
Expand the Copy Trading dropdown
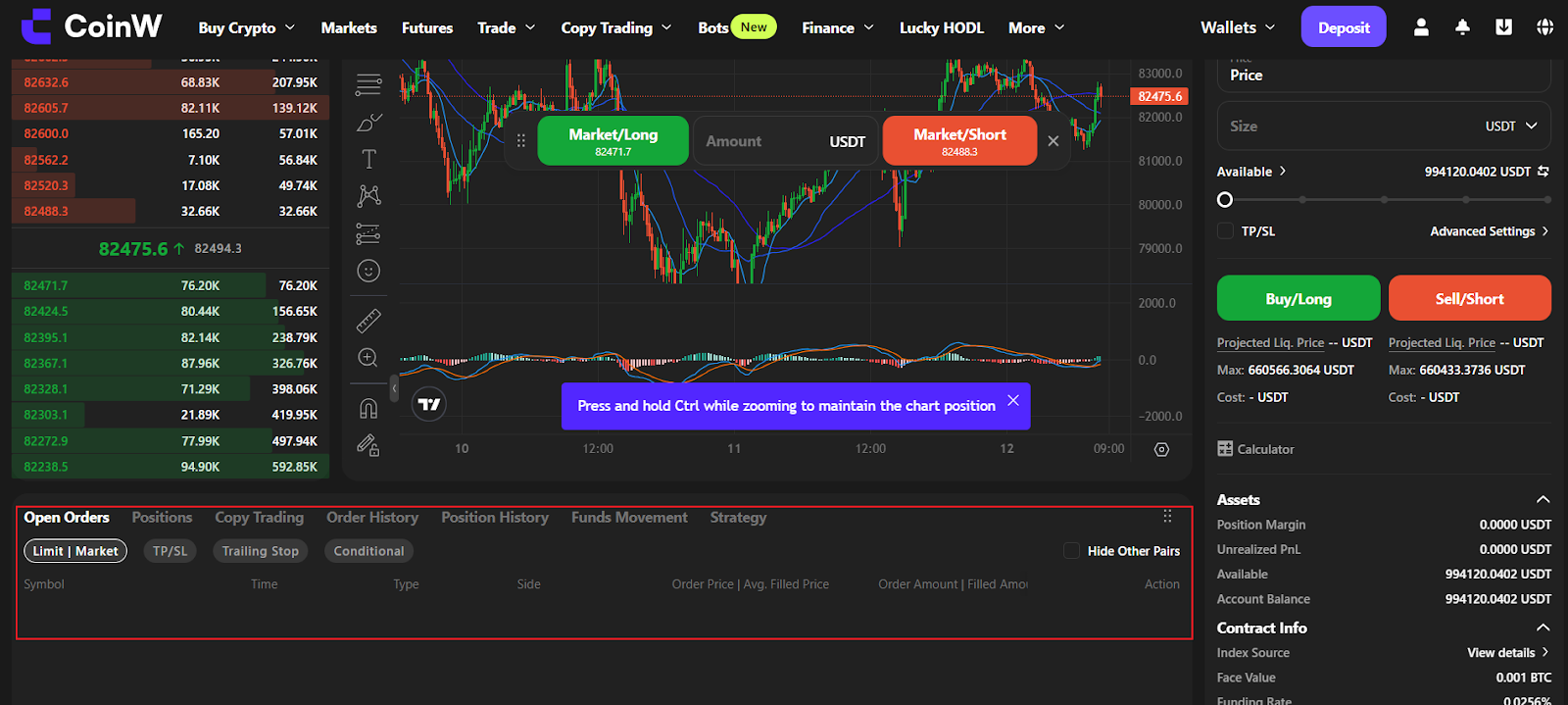tap(616, 27)
